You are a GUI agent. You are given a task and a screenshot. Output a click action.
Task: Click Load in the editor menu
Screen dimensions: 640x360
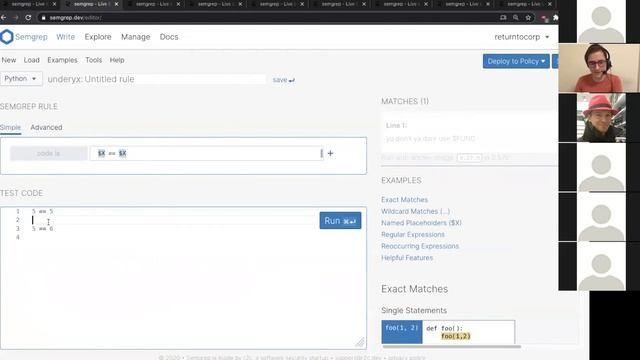coord(31,60)
